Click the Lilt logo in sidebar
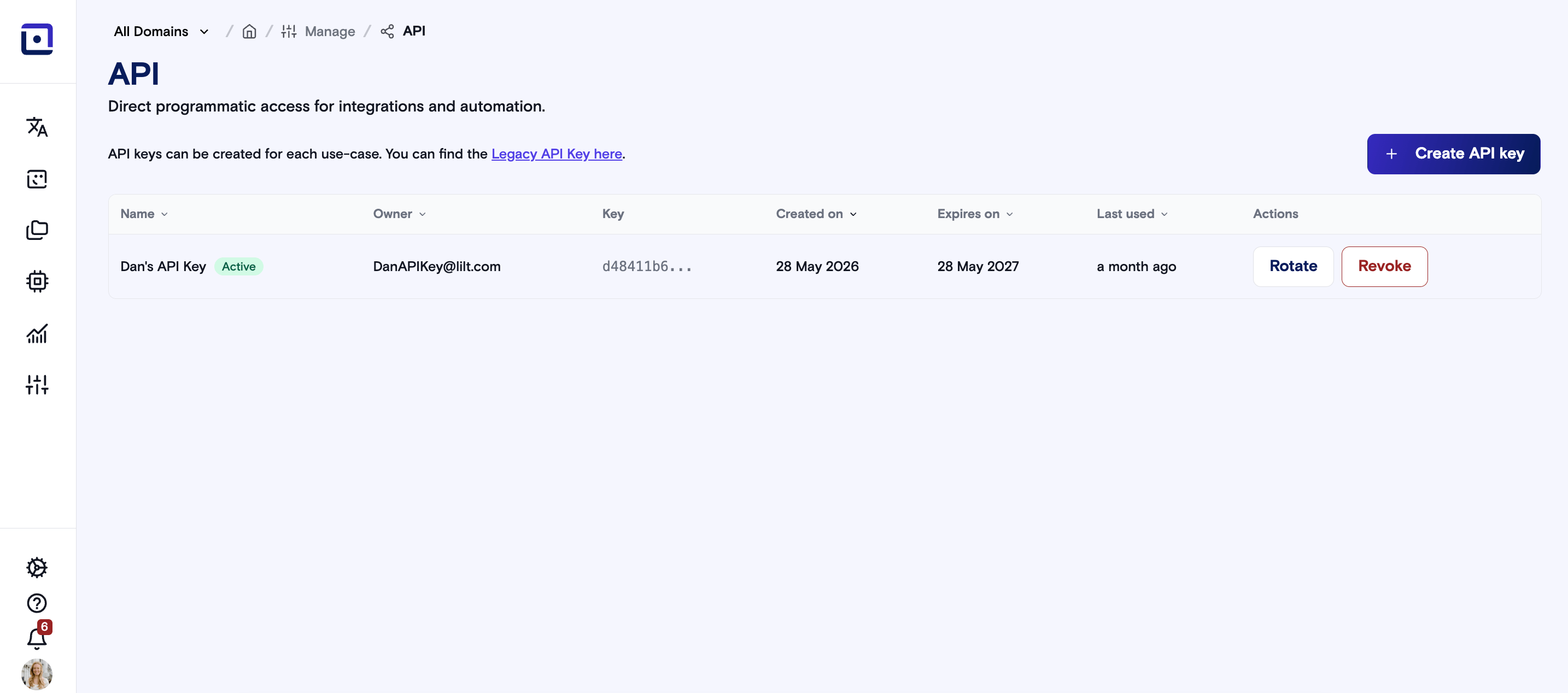Screen dimensions: 1568x693 pos(37,39)
